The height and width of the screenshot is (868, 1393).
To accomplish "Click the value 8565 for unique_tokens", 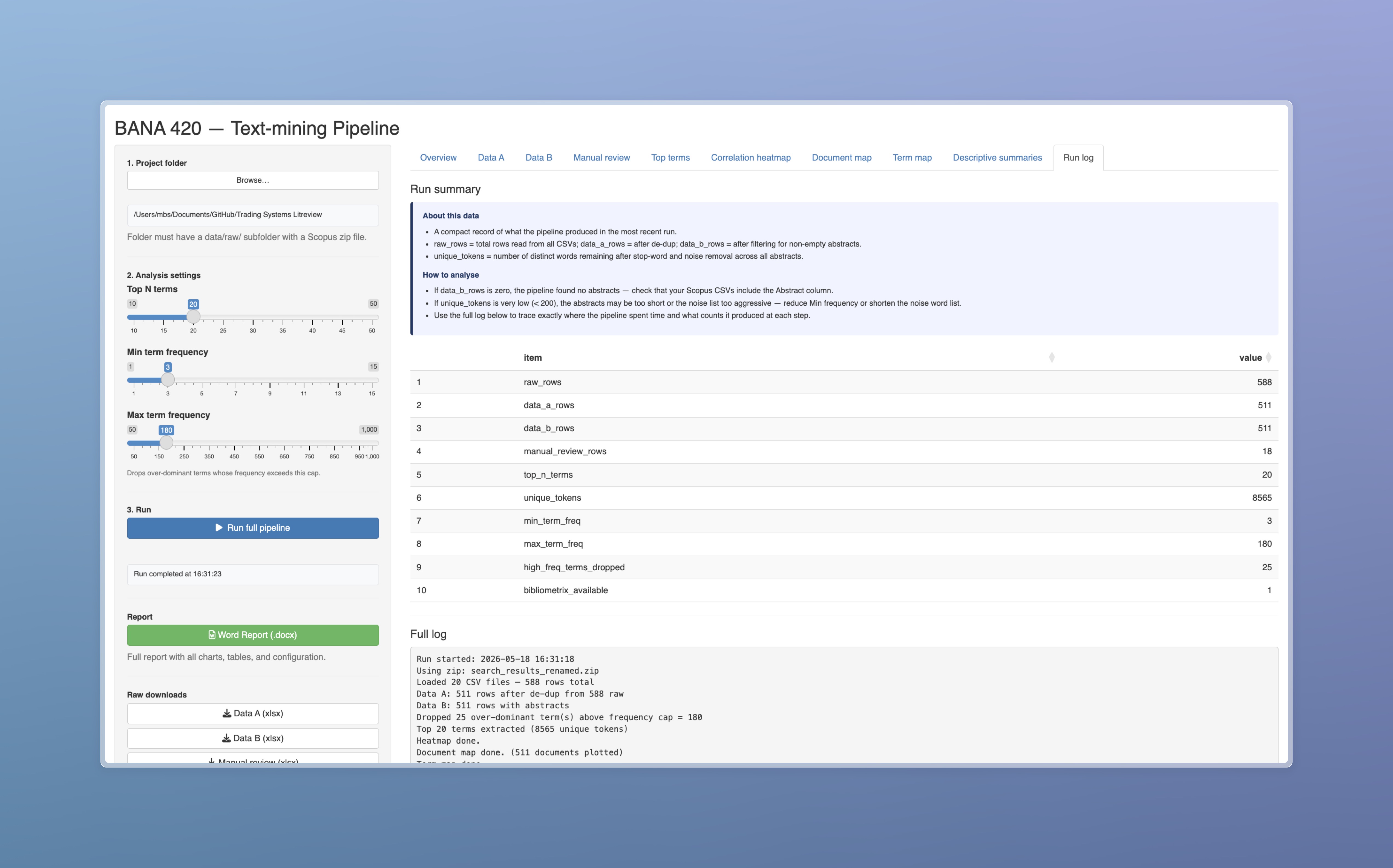I will (1262, 498).
